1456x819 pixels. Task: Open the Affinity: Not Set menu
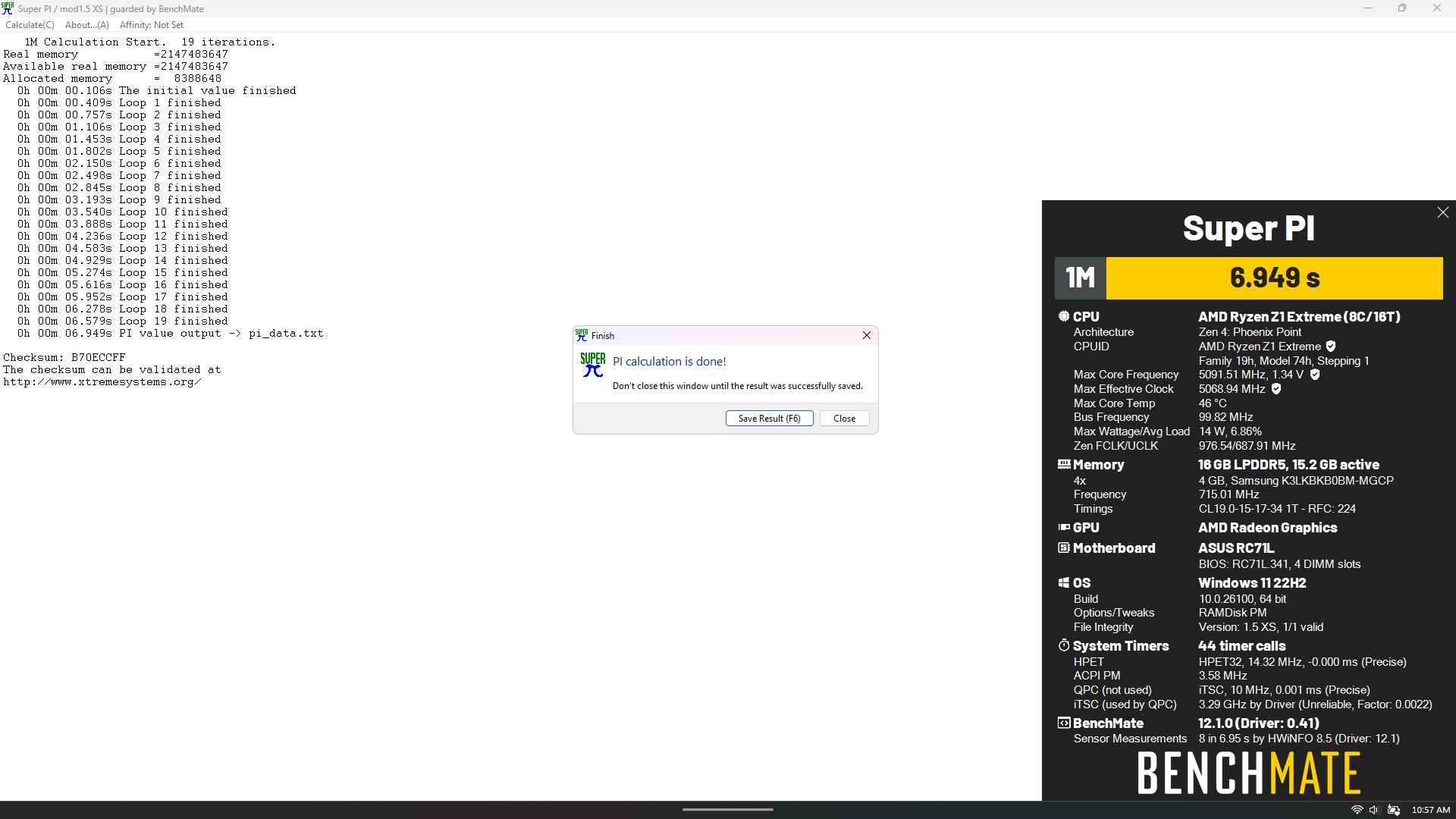[x=152, y=25]
